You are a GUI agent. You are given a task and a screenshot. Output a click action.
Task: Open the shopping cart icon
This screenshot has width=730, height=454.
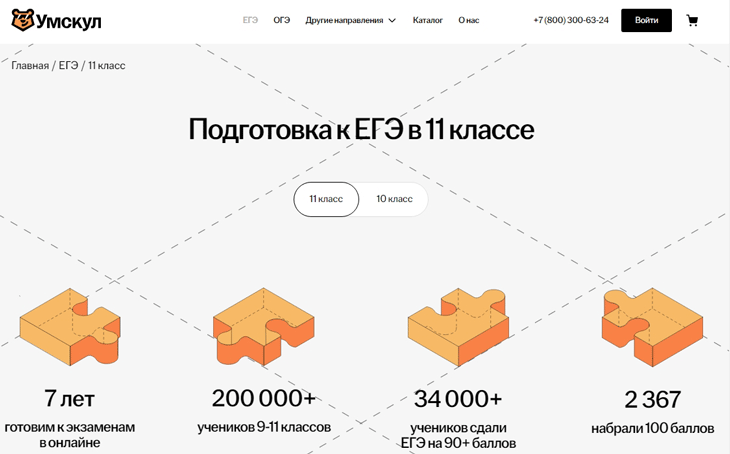point(692,20)
